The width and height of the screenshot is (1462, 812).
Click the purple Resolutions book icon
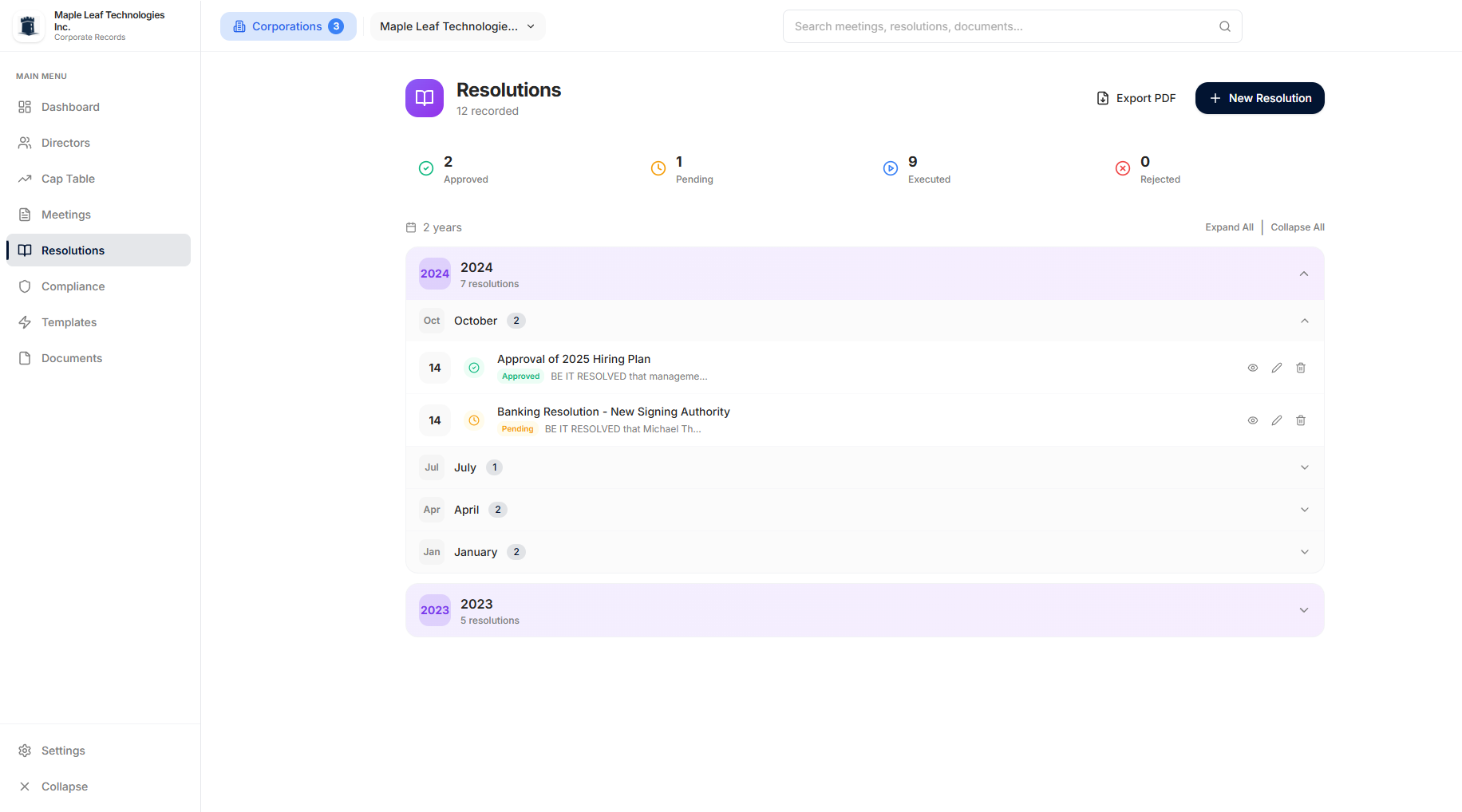425,98
